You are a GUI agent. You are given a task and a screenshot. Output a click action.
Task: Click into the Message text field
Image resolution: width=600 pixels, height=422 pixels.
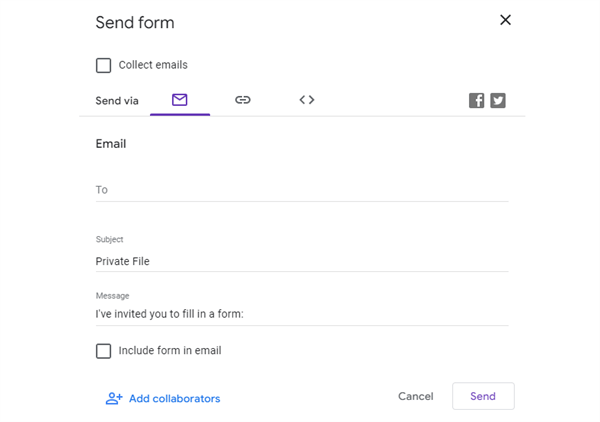(301, 314)
